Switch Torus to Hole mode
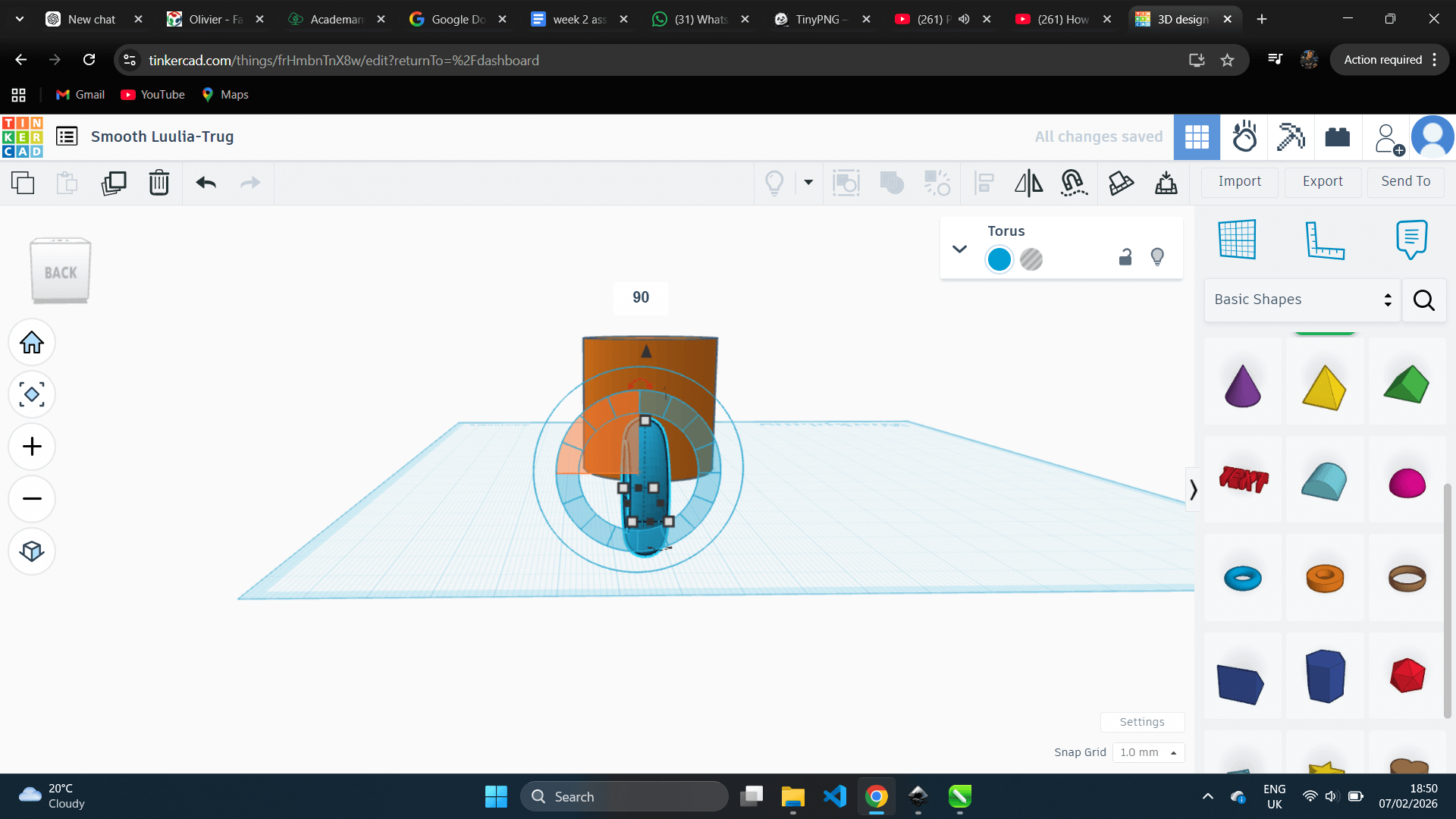Image resolution: width=1456 pixels, height=819 pixels. point(1031,259)
